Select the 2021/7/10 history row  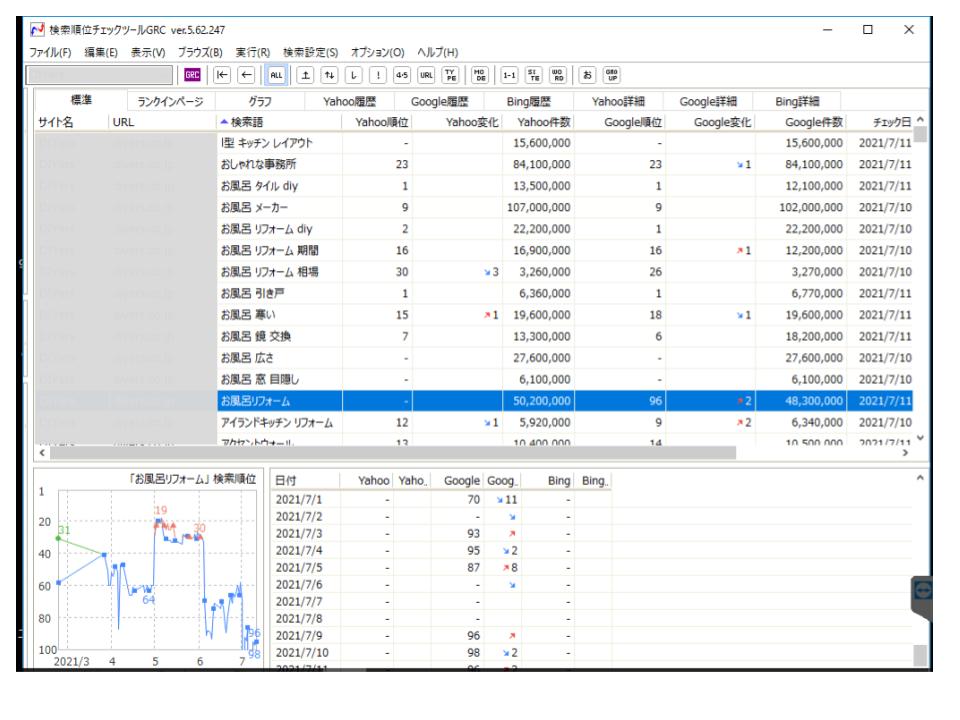pyautogui.click(x=441, y=653)
